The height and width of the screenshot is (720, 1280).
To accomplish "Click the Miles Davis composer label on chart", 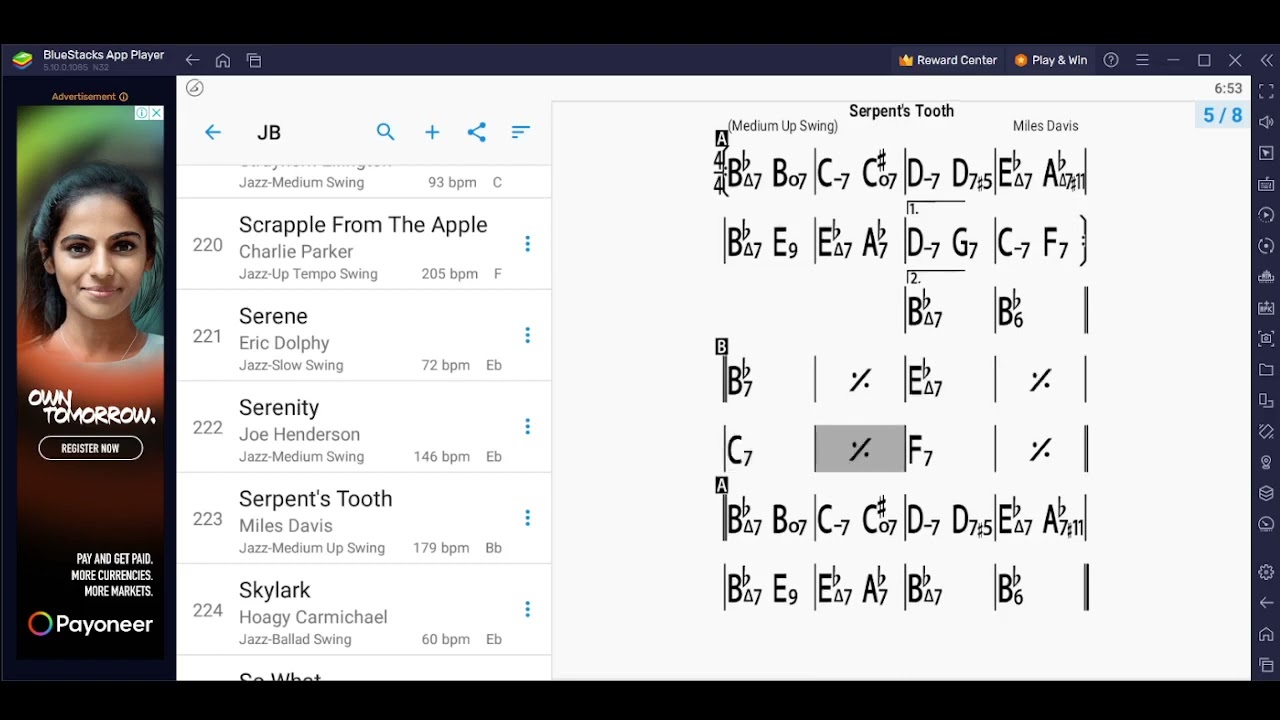I will click(x=1045, y=126).
